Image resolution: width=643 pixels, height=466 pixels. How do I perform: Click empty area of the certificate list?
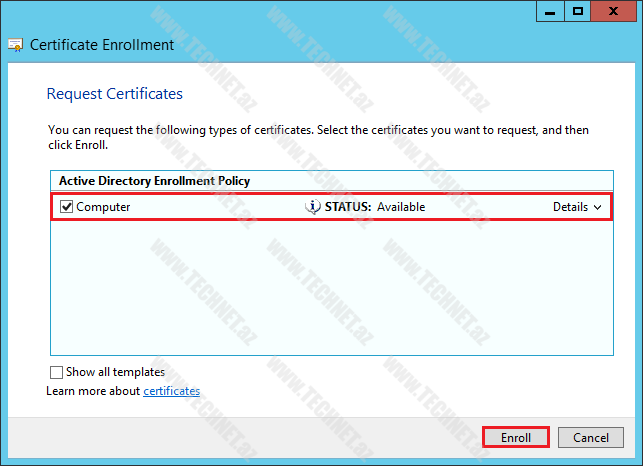[x=330, y=290]
